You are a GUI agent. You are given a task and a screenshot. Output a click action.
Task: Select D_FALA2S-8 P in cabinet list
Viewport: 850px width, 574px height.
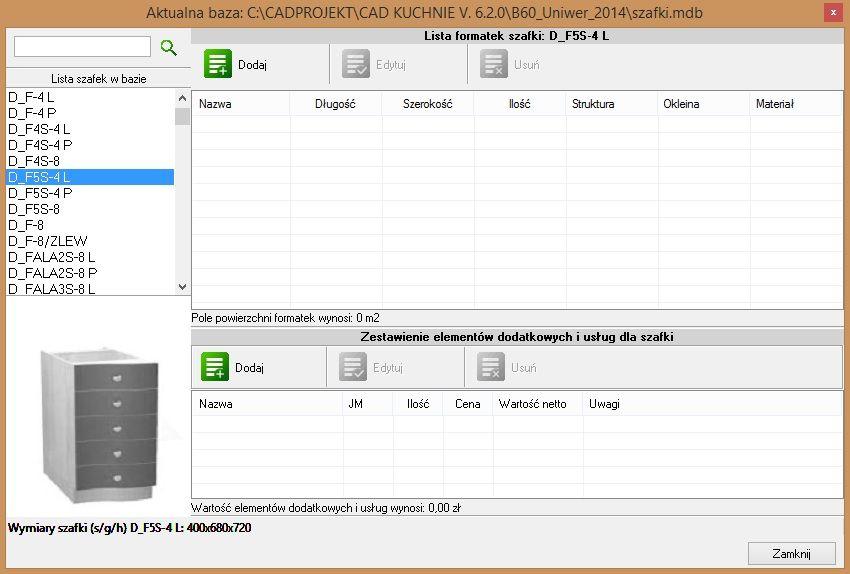tap(90, 273)
